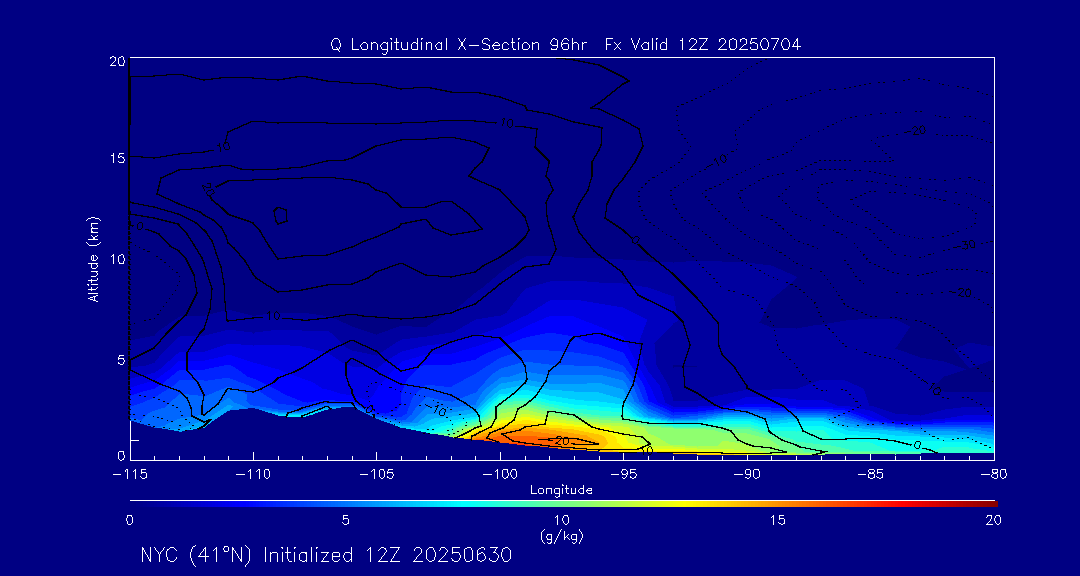Click the longitude tick label "-80"
Viewport: 1080px width, 576px height.
[x=994, y=475]
